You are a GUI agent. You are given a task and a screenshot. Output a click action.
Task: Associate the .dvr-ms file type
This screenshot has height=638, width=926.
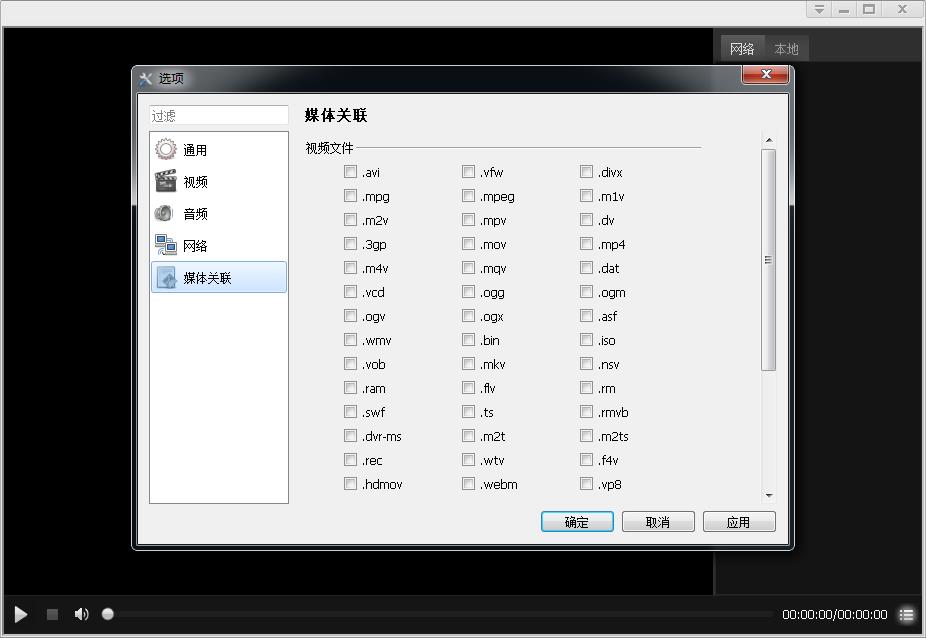(x=350, y=436)
